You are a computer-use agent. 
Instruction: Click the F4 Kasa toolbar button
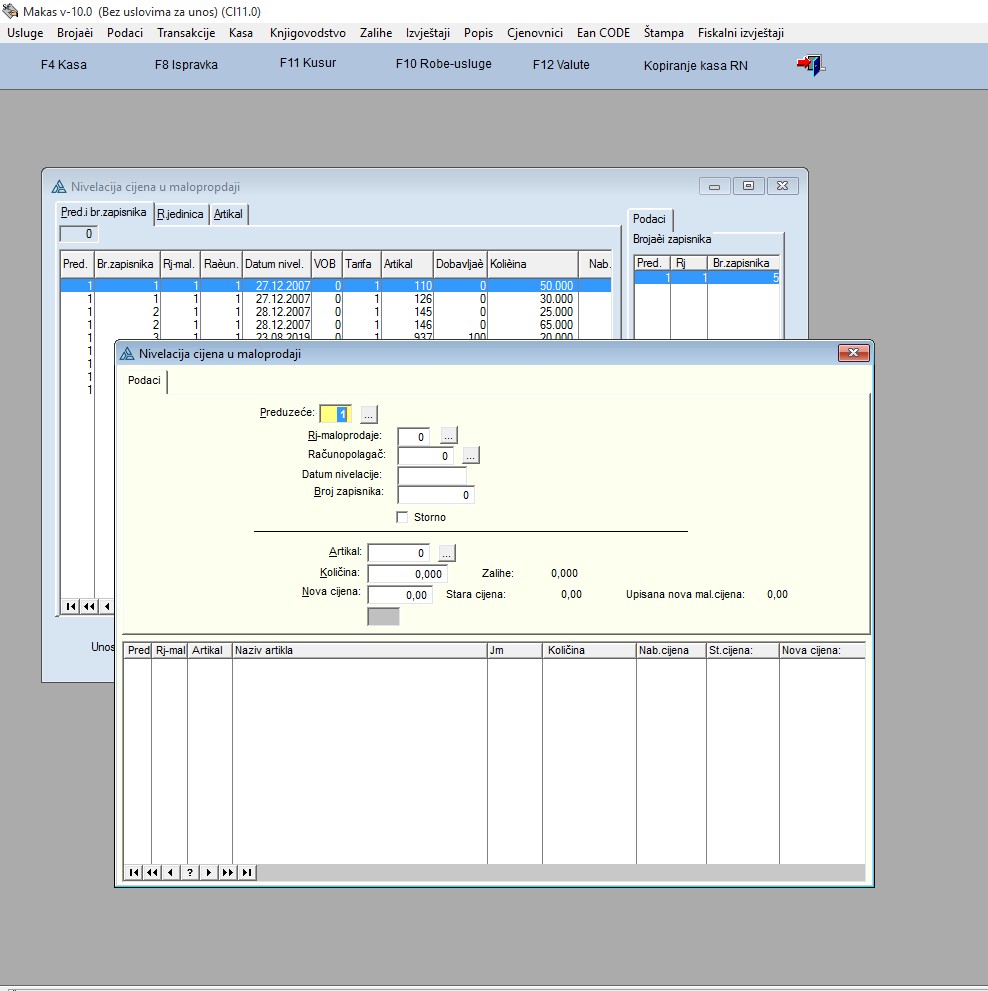point(64,65)
